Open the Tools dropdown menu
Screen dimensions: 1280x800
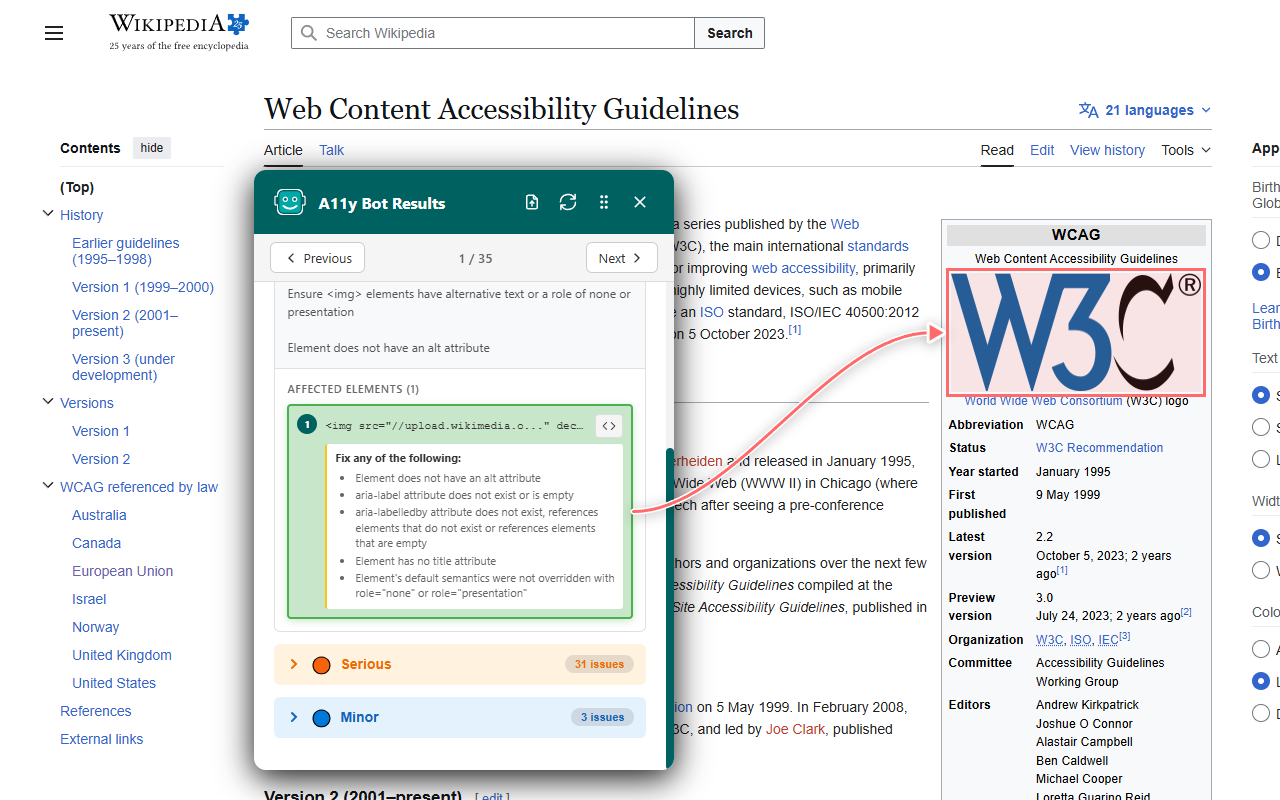1186,150
